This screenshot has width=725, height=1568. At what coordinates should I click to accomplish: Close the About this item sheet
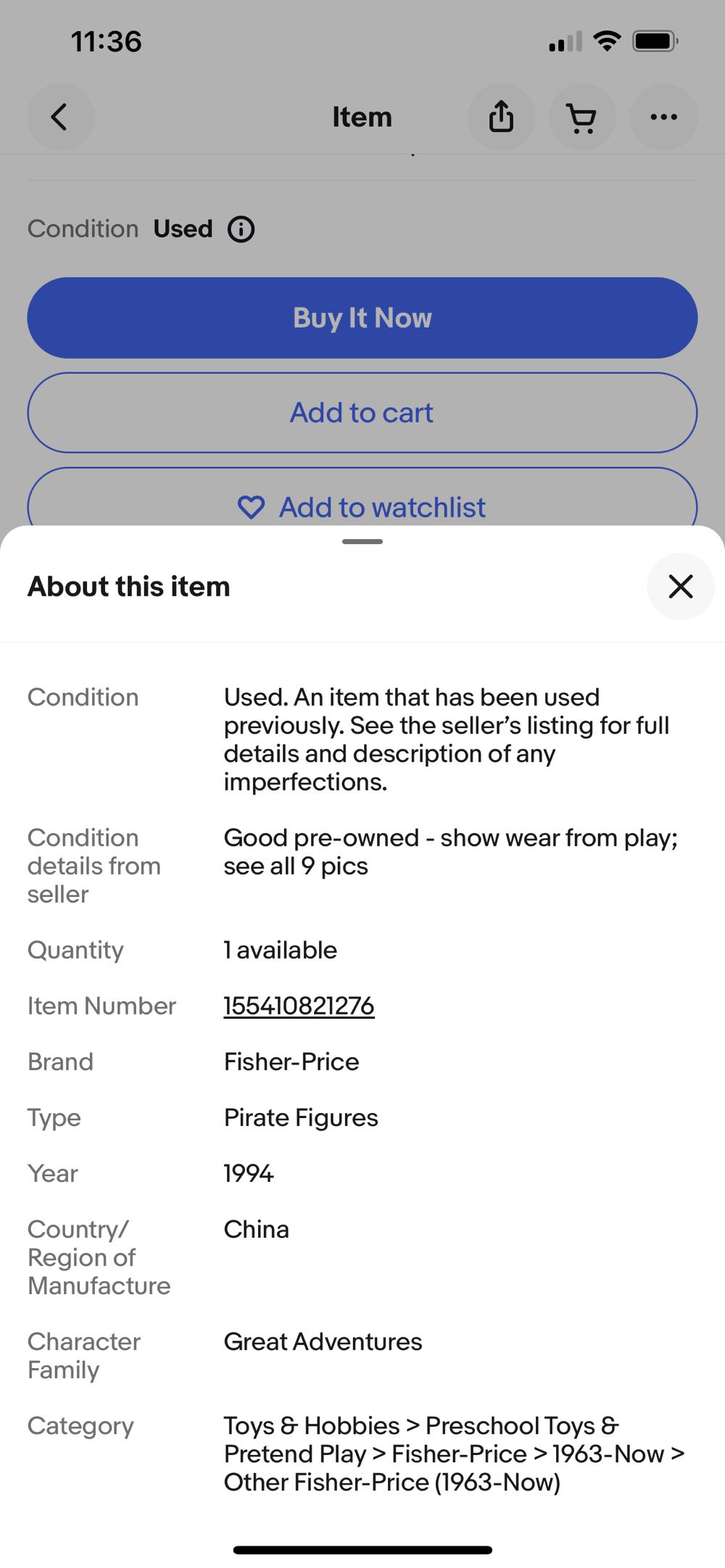click(680, 586)
